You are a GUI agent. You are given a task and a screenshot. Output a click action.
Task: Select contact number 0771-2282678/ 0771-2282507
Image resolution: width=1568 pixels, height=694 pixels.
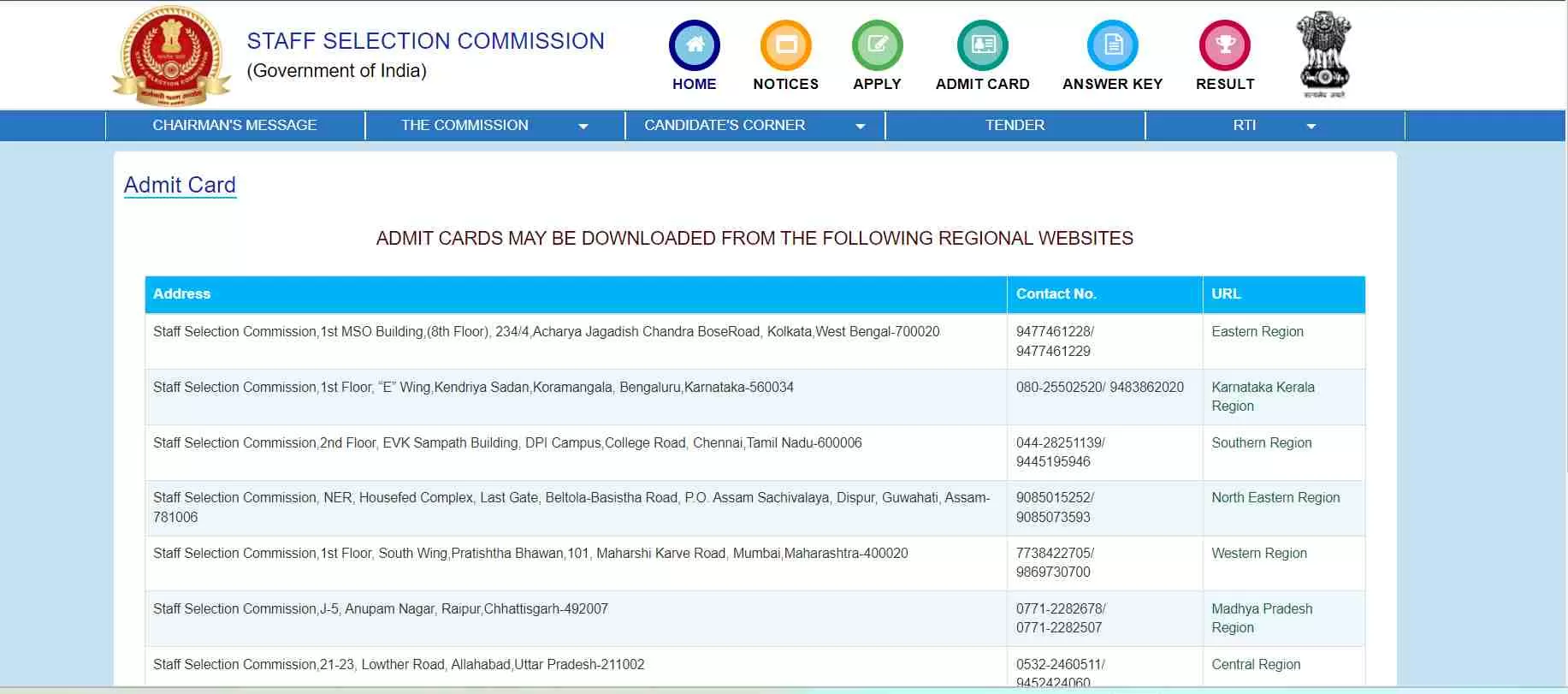(x=1061, y=618)
